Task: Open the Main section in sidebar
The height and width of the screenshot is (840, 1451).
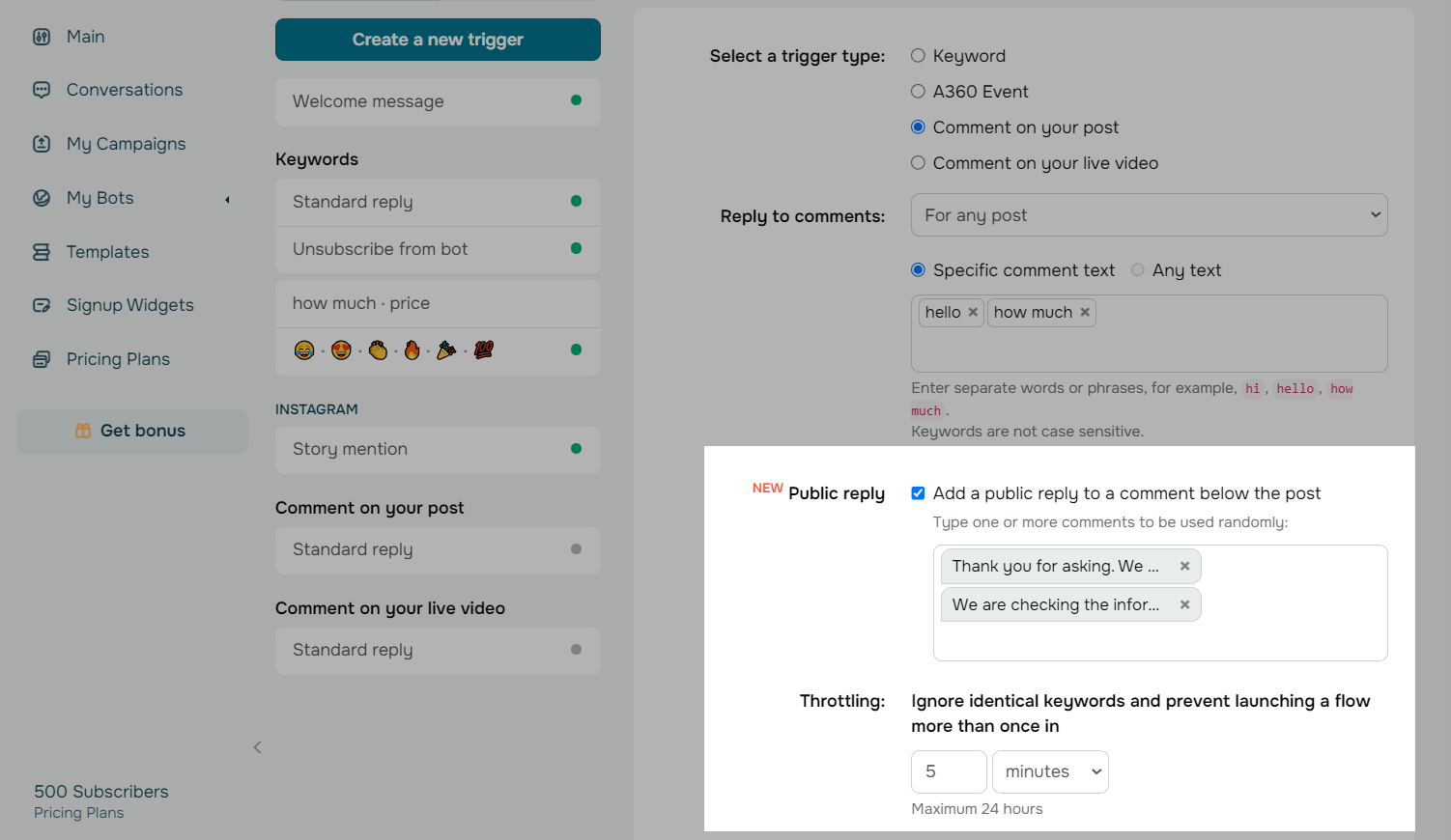Action: click(84, 36)
